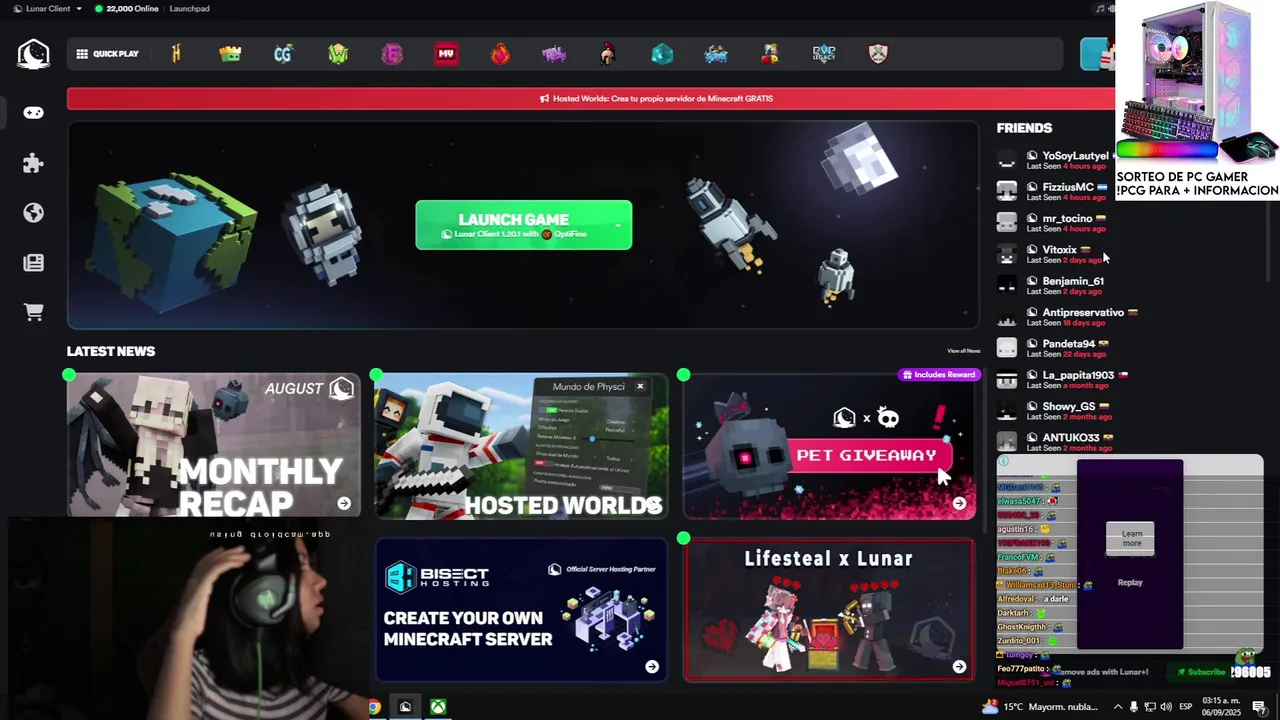Select the red MU server icon
Image resolution: width=1280 pixels, height=720 pixels.
[446, 54]
